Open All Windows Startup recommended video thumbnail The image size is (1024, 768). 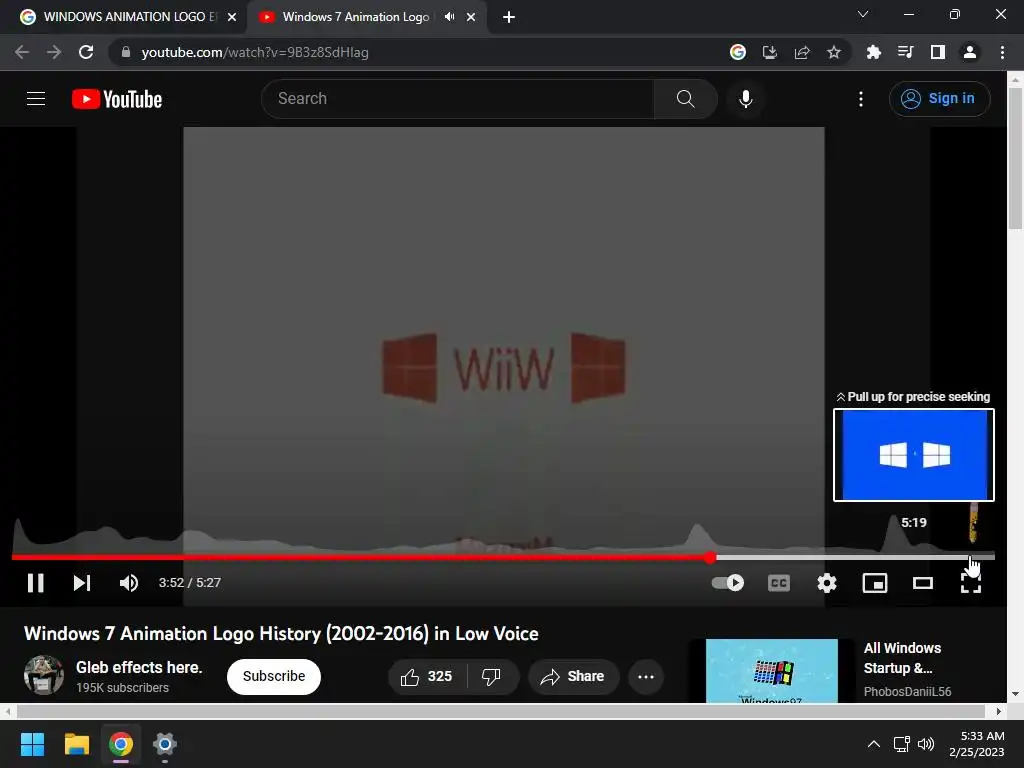(x=771, y=671)
